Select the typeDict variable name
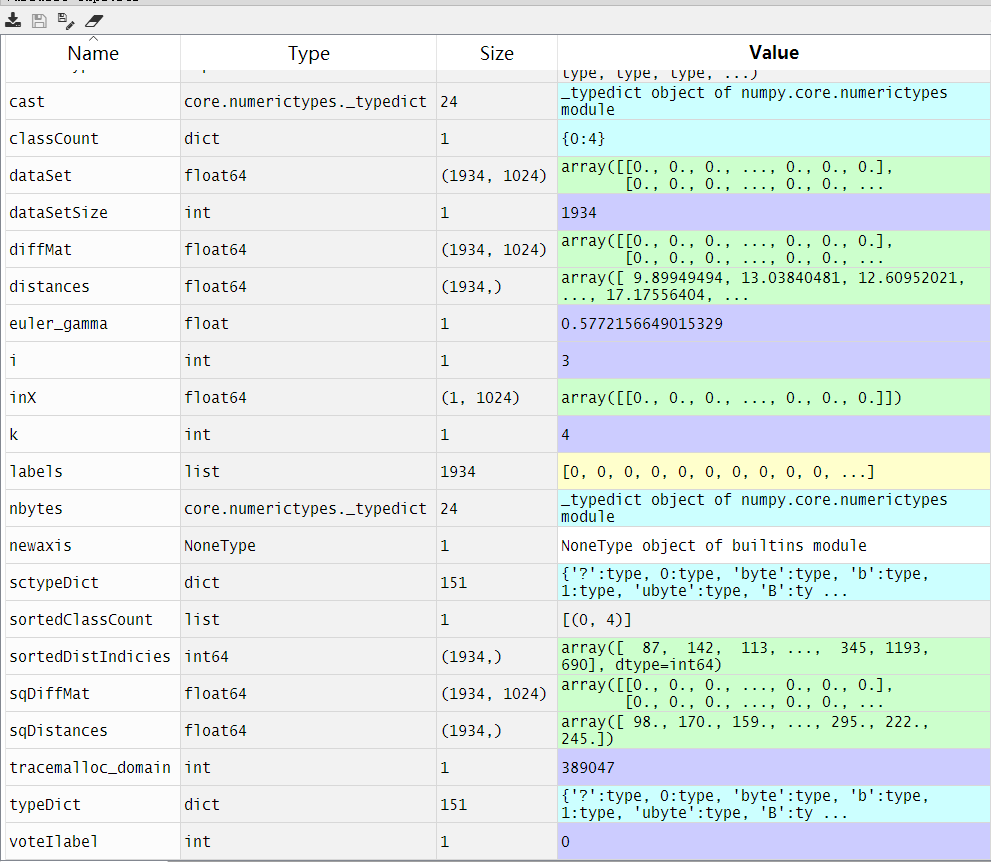 pos(45,804)
